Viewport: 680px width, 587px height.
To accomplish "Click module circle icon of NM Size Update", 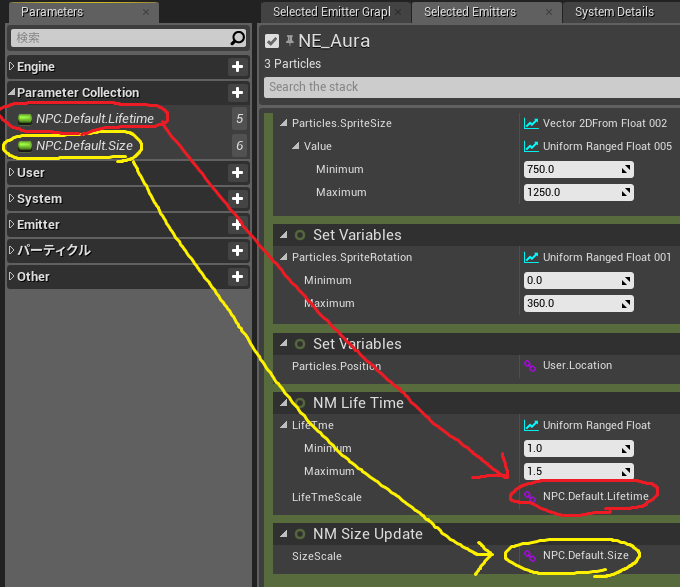I will (300, 534).
